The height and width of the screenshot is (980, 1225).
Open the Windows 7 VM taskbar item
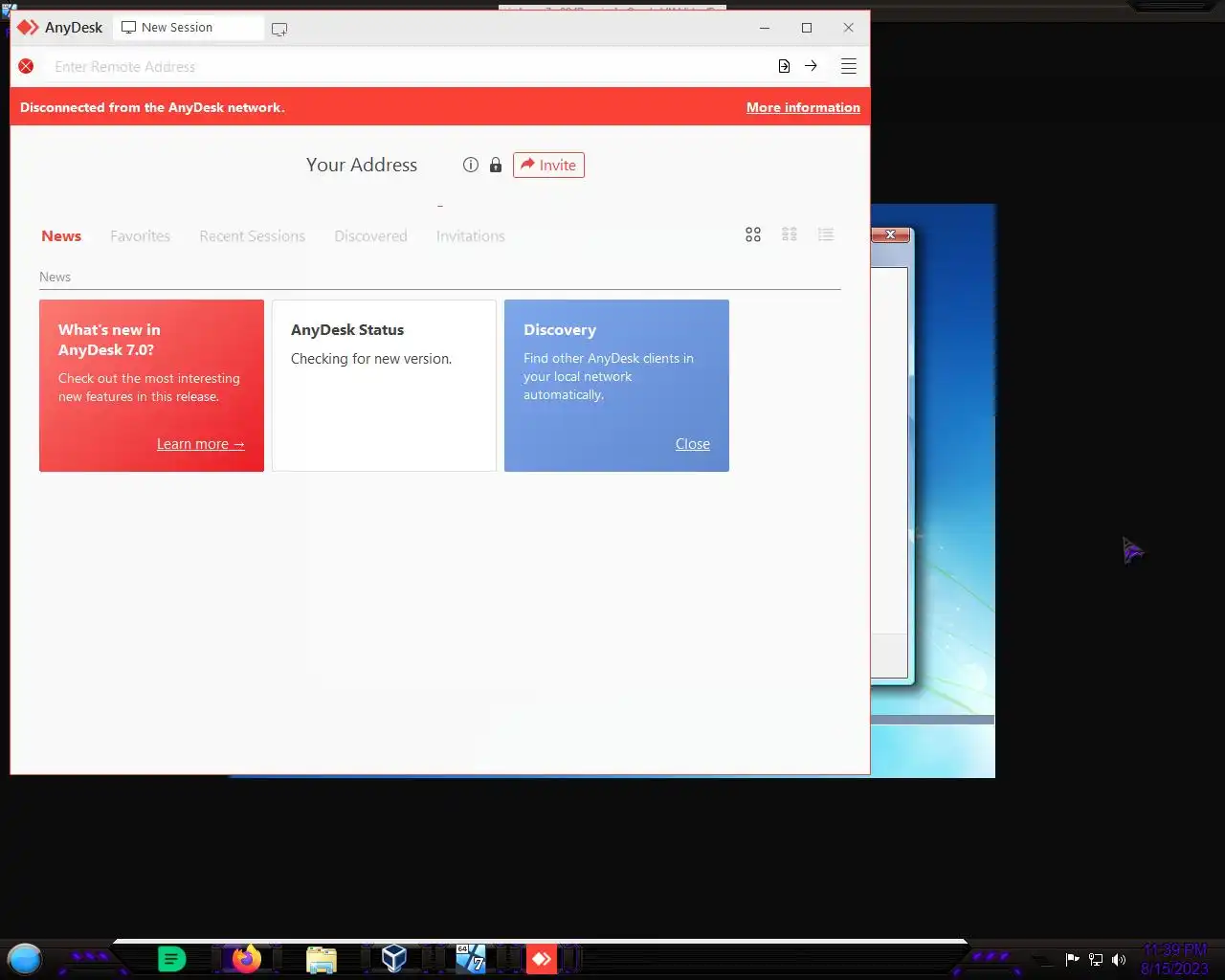pyautogui.click(x=470, y=958)
